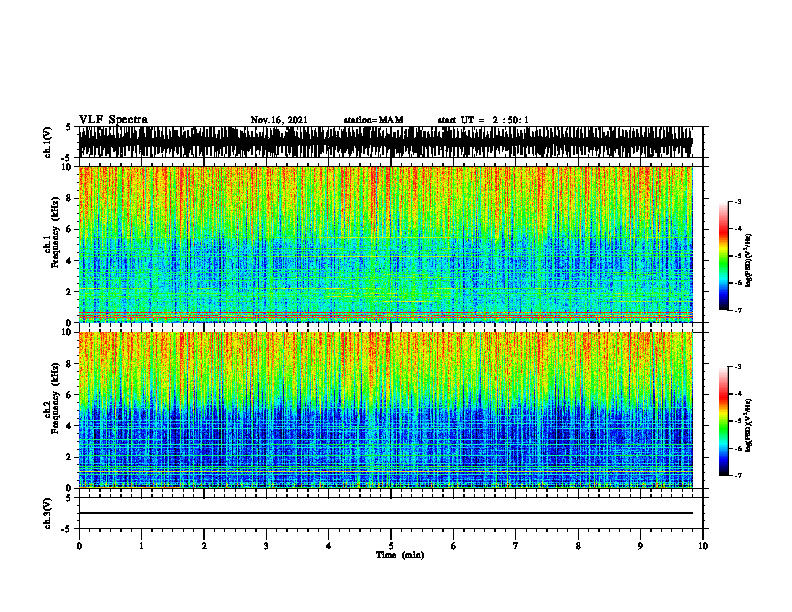Click the ch.1 colorbar log(PSD) unit label

749,261
